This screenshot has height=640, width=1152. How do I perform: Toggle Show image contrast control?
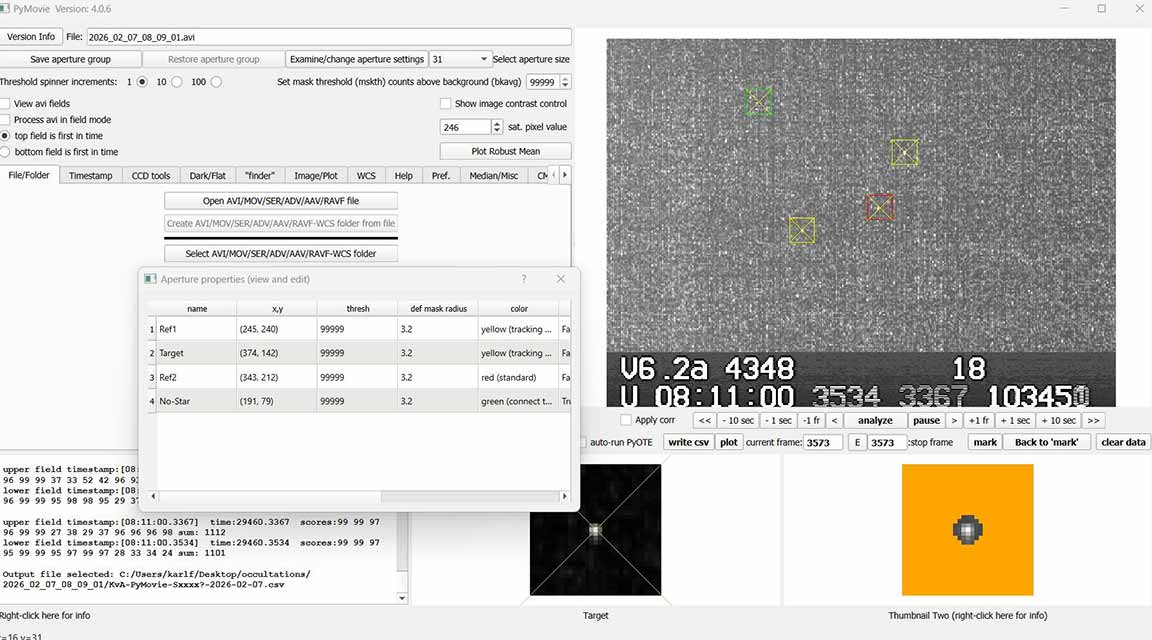(446, 103)
